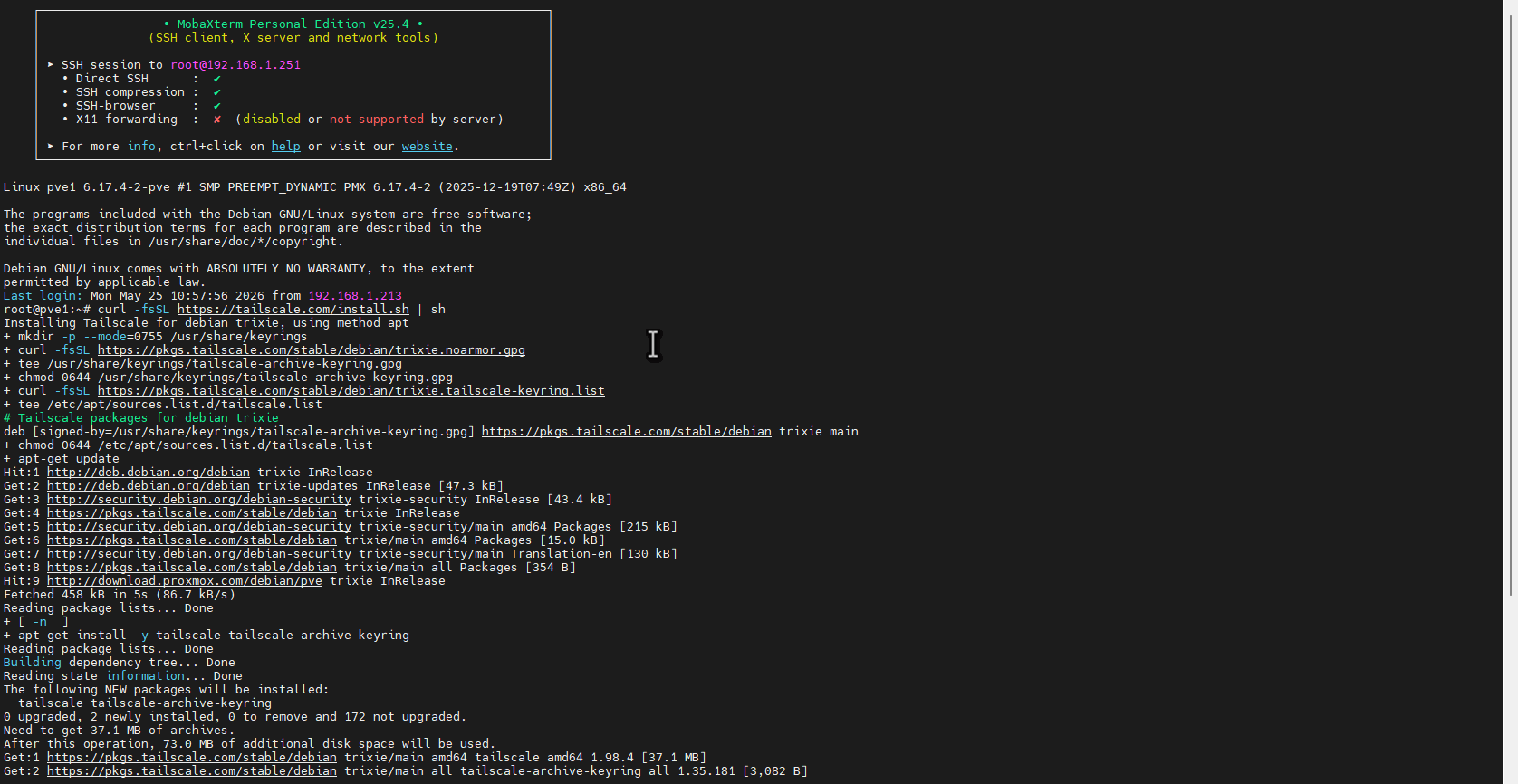Click the 'apt-get install -y tailscale' command line

point(207,636)
